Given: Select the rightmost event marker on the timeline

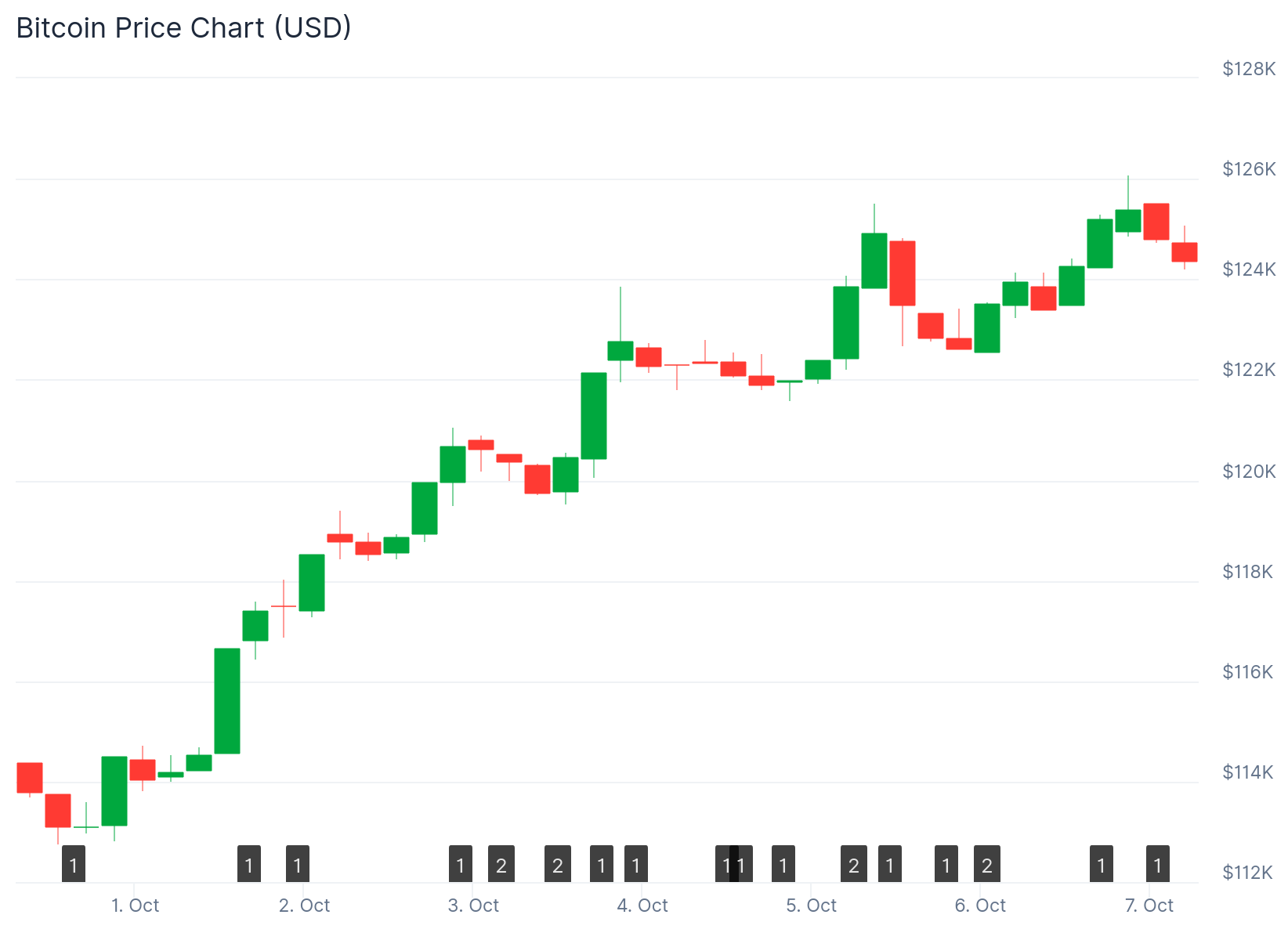Looking at the screenshot, I should [x=1158, y=864].
